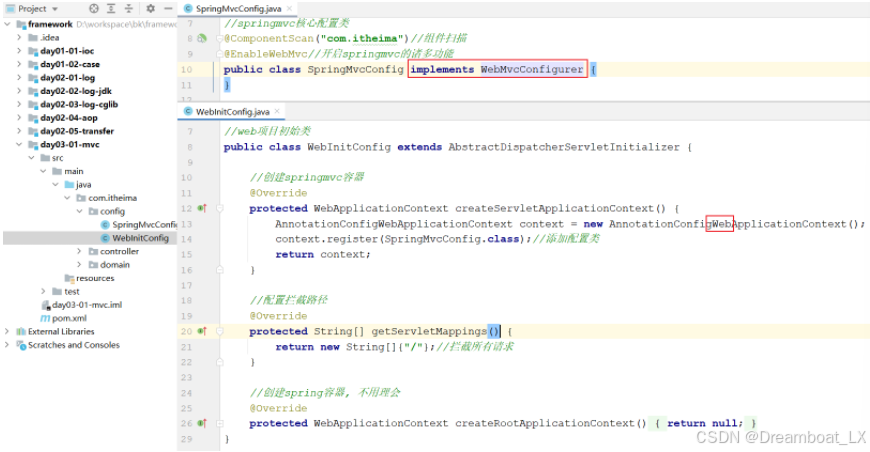The height and width of the screenshot is (452, 870).
Task: Select the domain package
Action: 115,265
